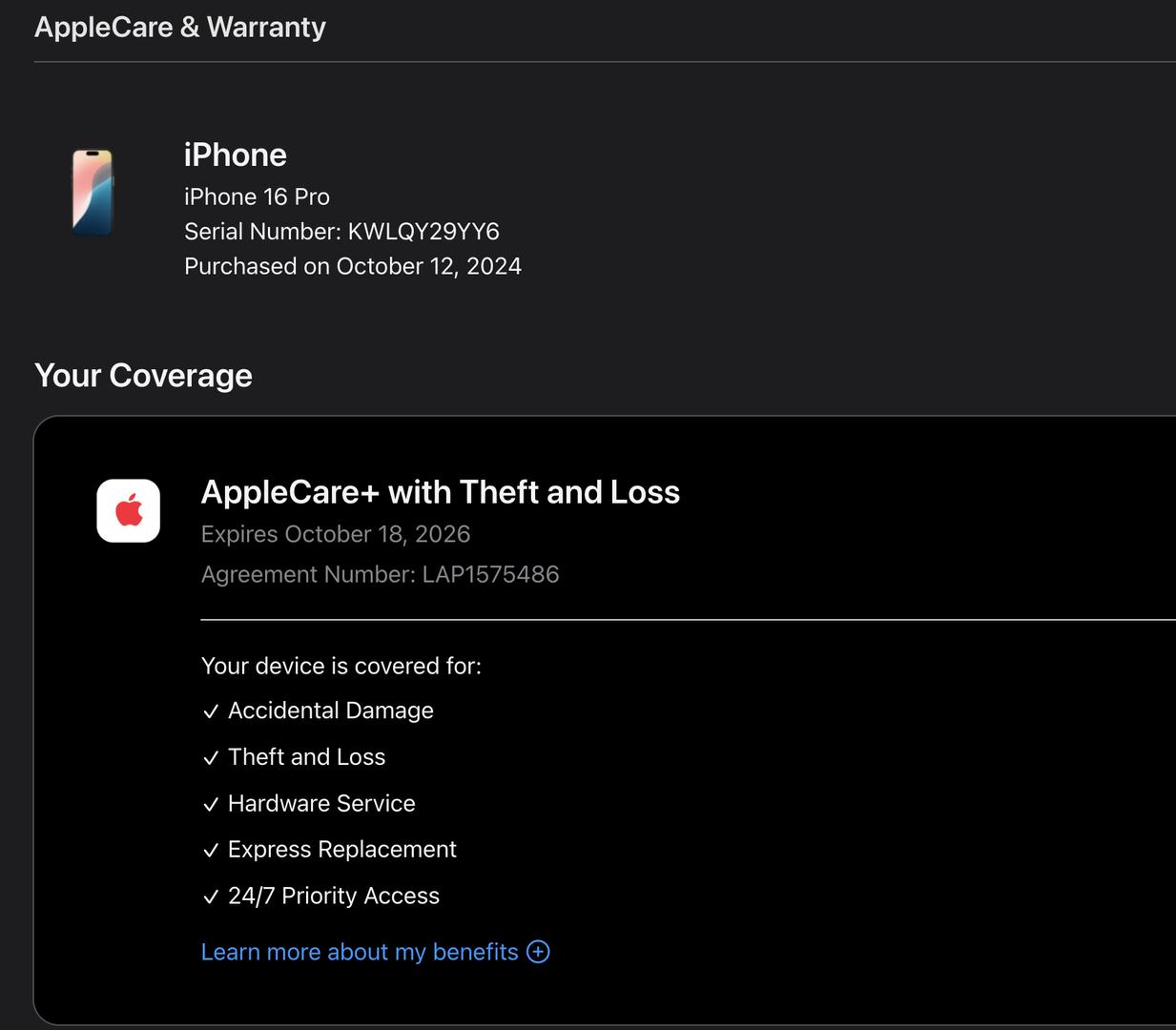Click the checkmark beside Theft and Loss
This screenshot has height=1030, width=1176.
[211, 758]
